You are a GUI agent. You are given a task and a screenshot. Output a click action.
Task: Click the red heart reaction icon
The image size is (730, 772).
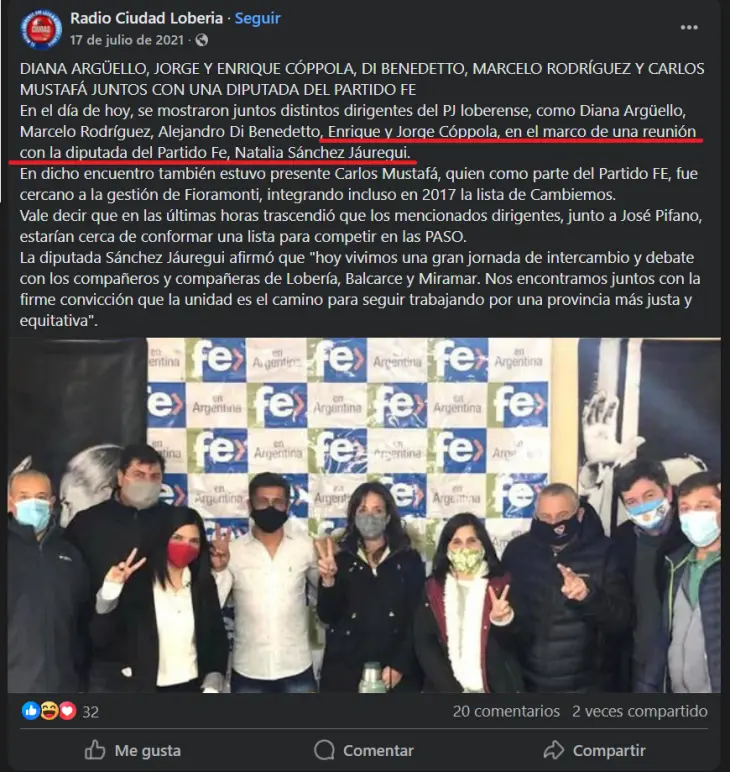(x=67, y=710)
